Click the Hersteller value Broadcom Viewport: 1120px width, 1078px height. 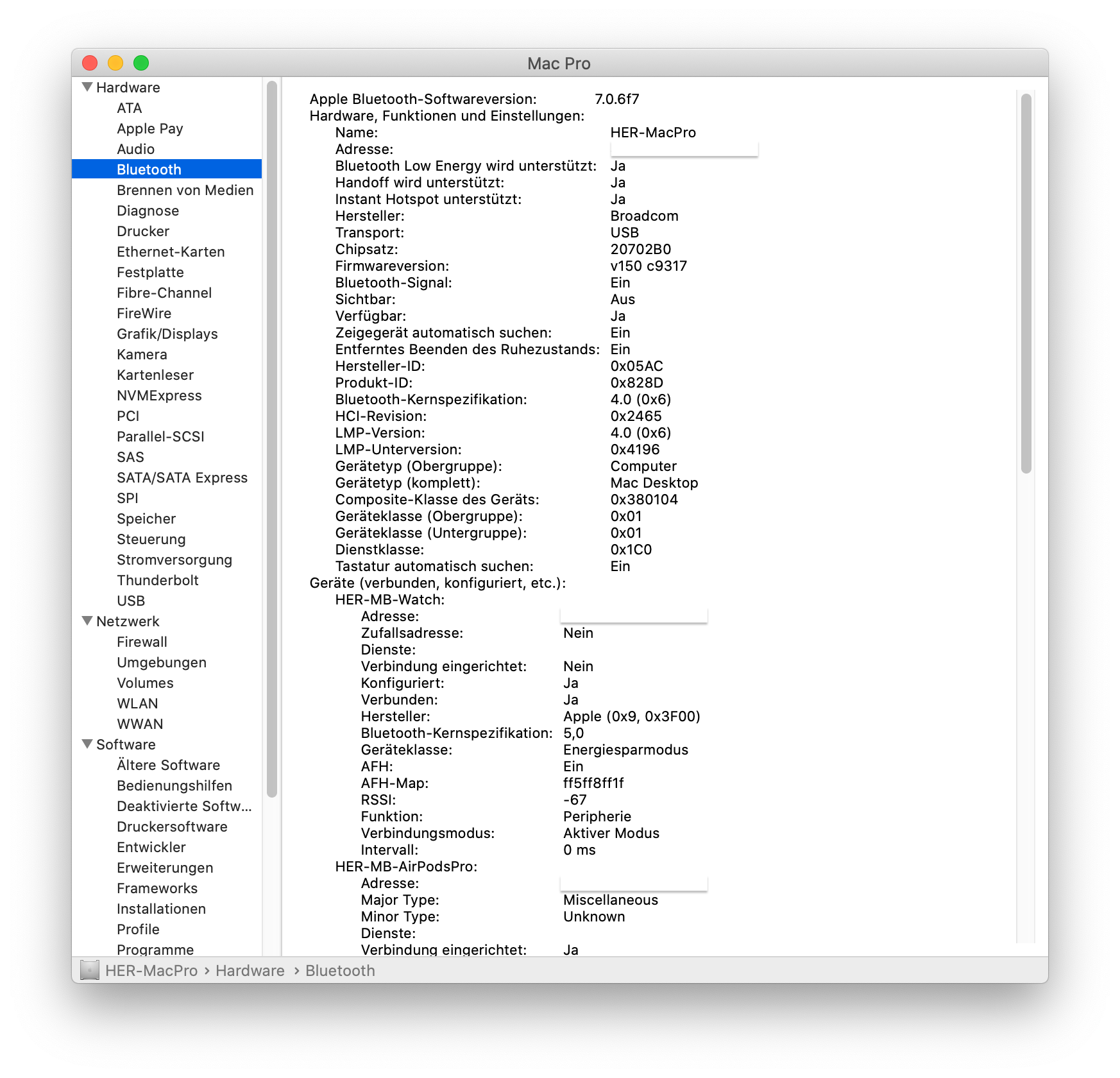(644, 216)
